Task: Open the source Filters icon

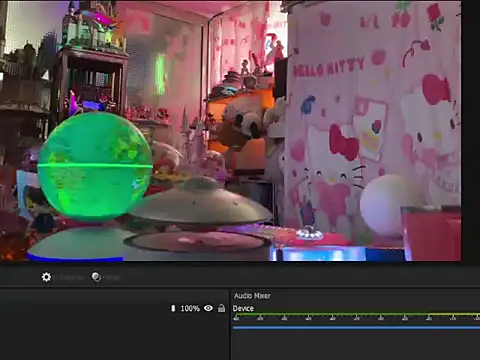Action: point(96,277)
